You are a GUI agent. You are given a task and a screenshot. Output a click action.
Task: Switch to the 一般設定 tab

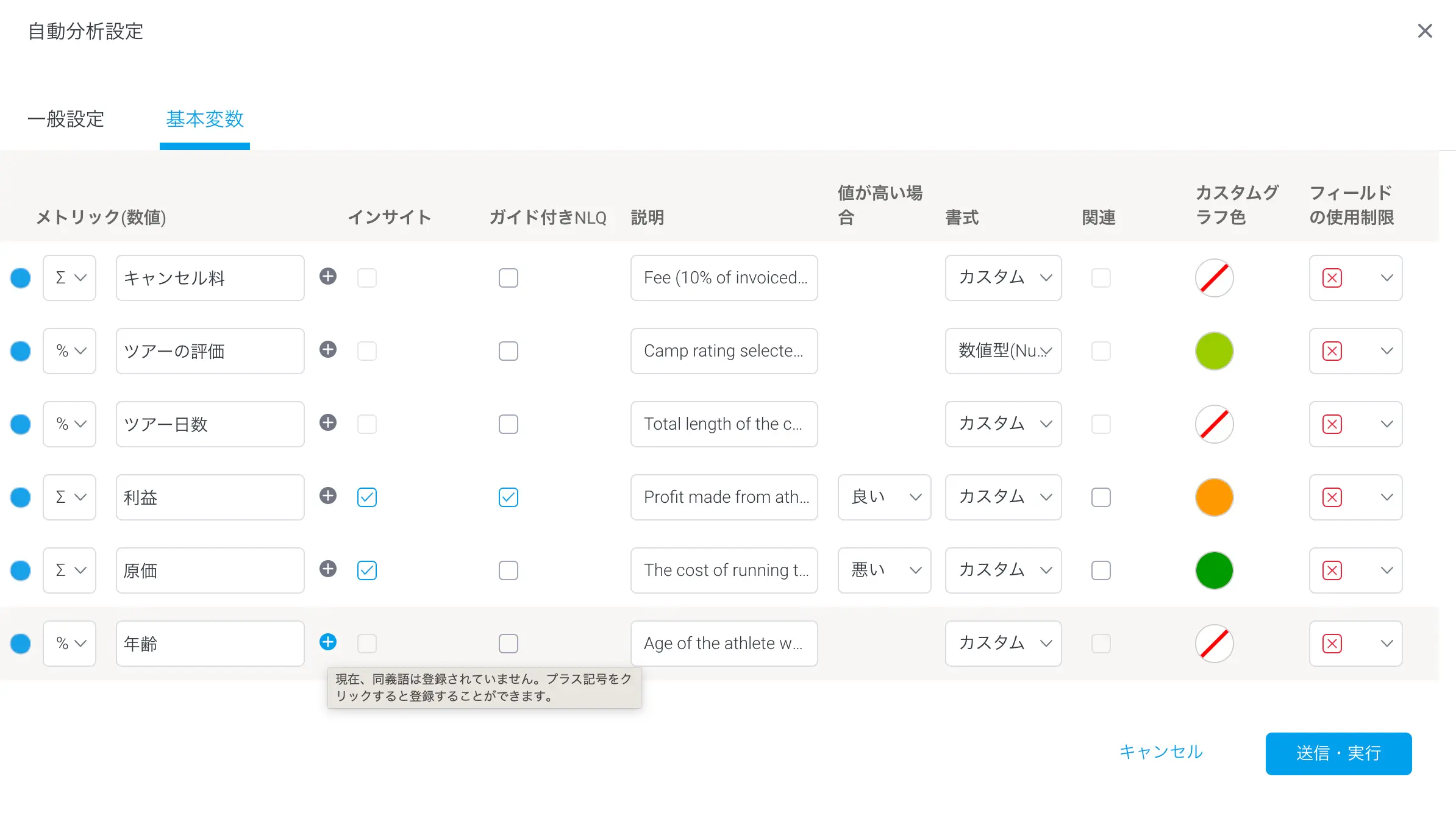[x=66, y=119]
